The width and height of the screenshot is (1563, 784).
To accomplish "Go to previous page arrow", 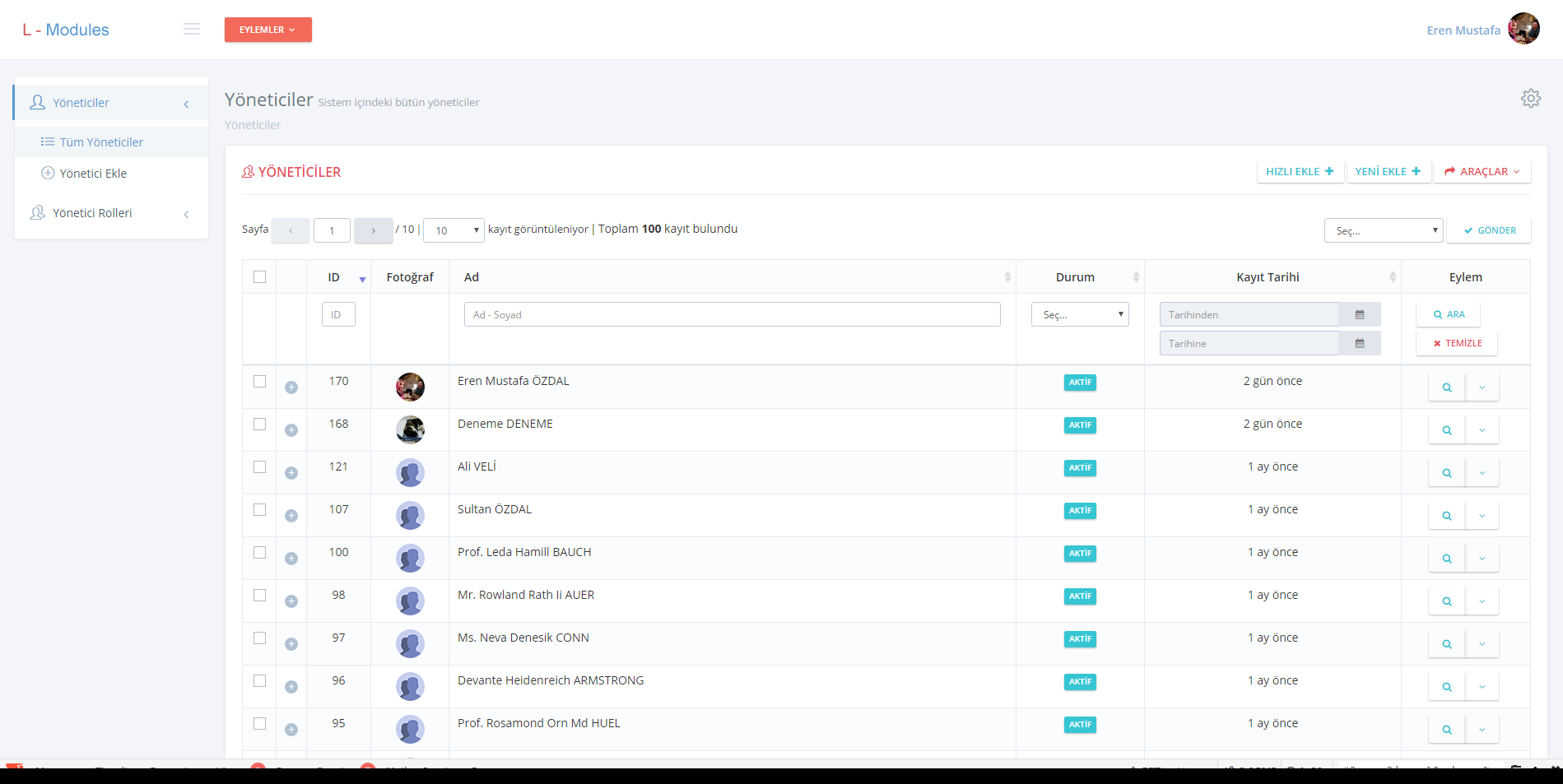I will 291,230.
